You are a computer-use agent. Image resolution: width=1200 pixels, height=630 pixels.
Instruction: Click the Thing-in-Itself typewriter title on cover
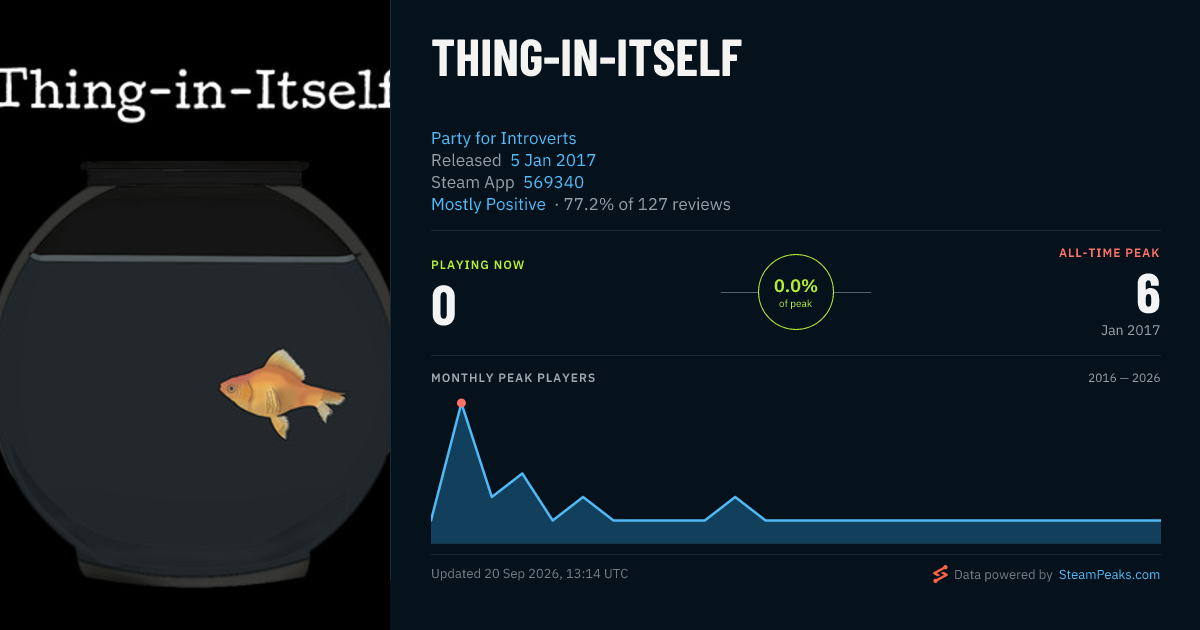(195, 90)
